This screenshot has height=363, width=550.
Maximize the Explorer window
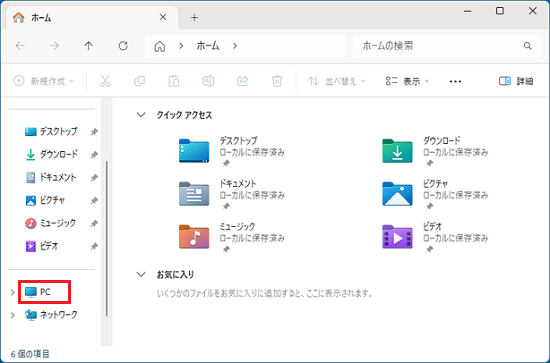click(499, 11)
